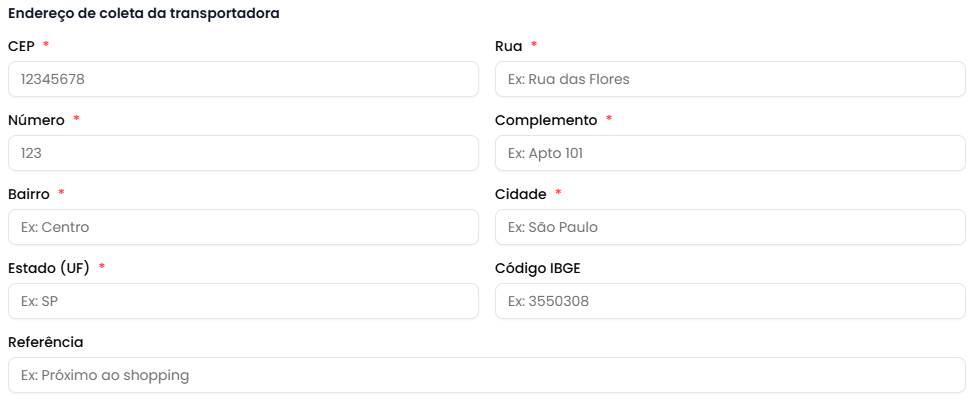Click the "Bairro" label text
Screen dimensions: 970x406
[28, 194]
